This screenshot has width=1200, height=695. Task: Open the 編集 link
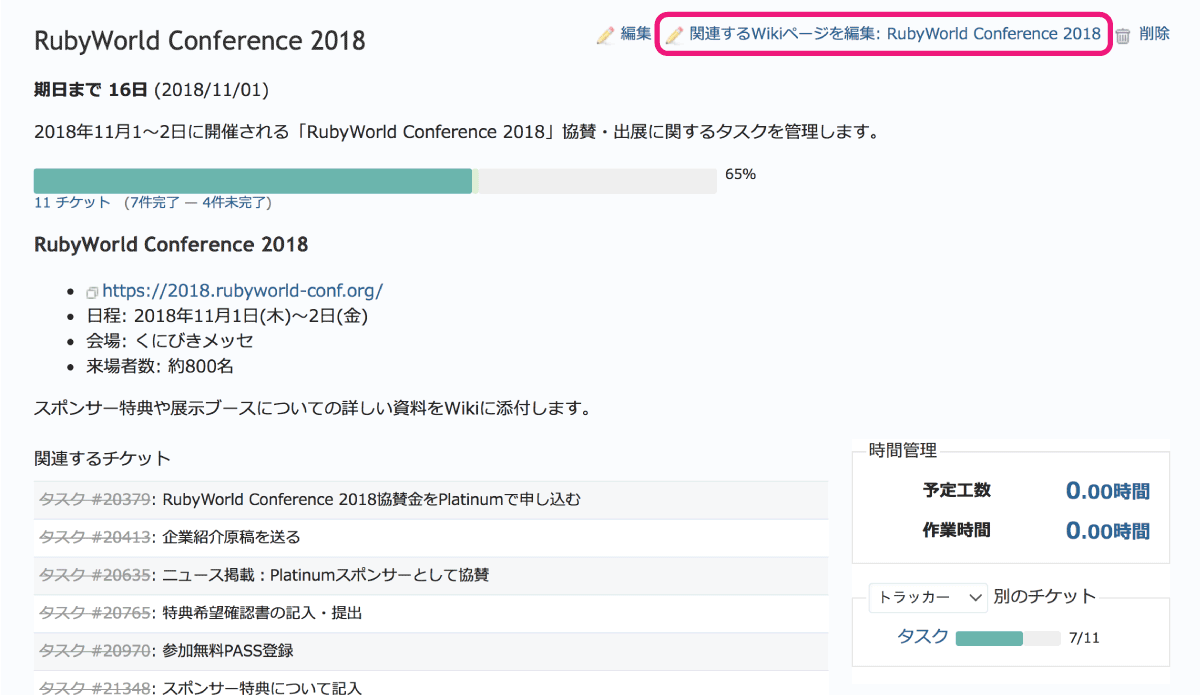636,34
